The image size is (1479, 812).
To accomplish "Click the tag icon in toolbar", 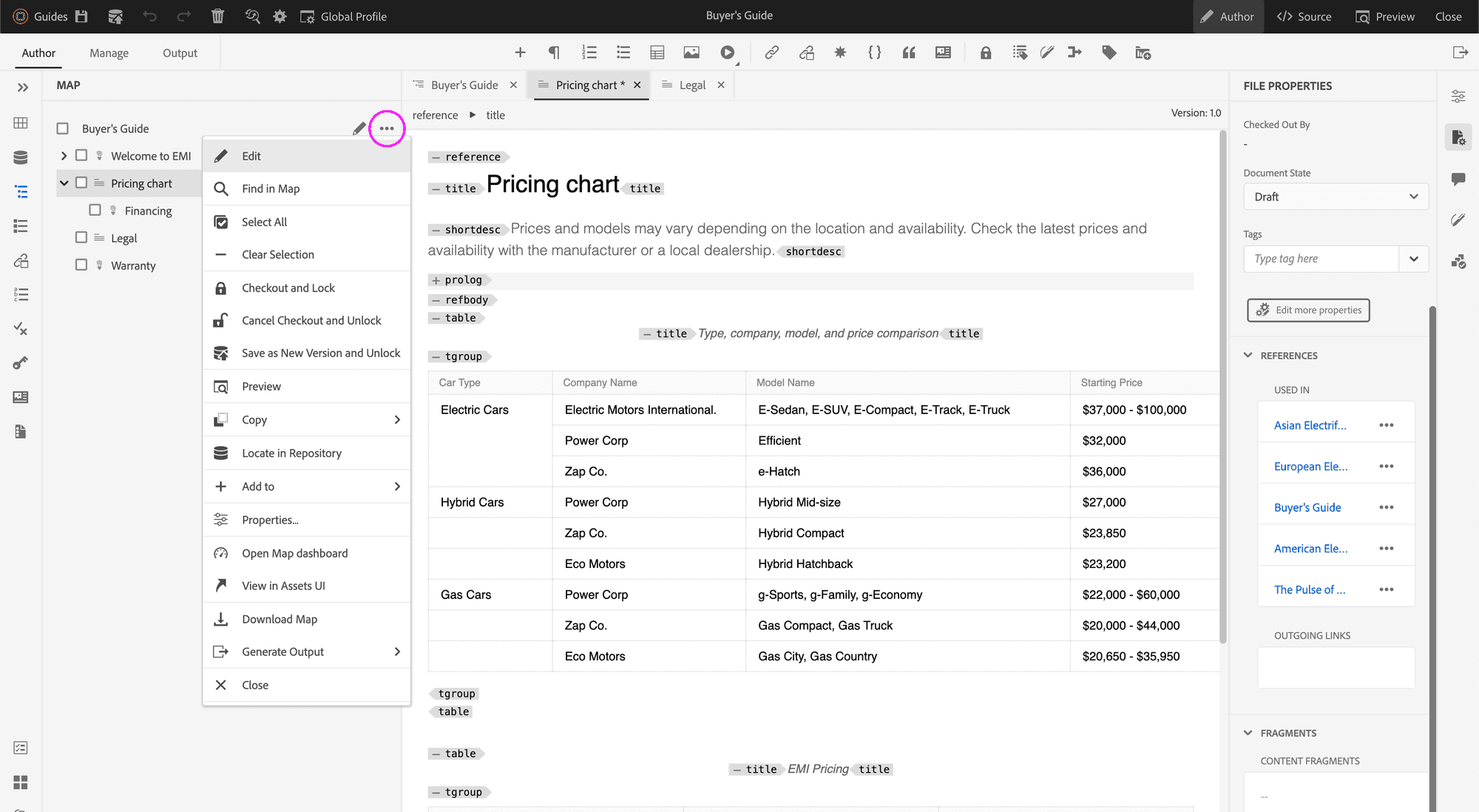I will point(1109,53).
